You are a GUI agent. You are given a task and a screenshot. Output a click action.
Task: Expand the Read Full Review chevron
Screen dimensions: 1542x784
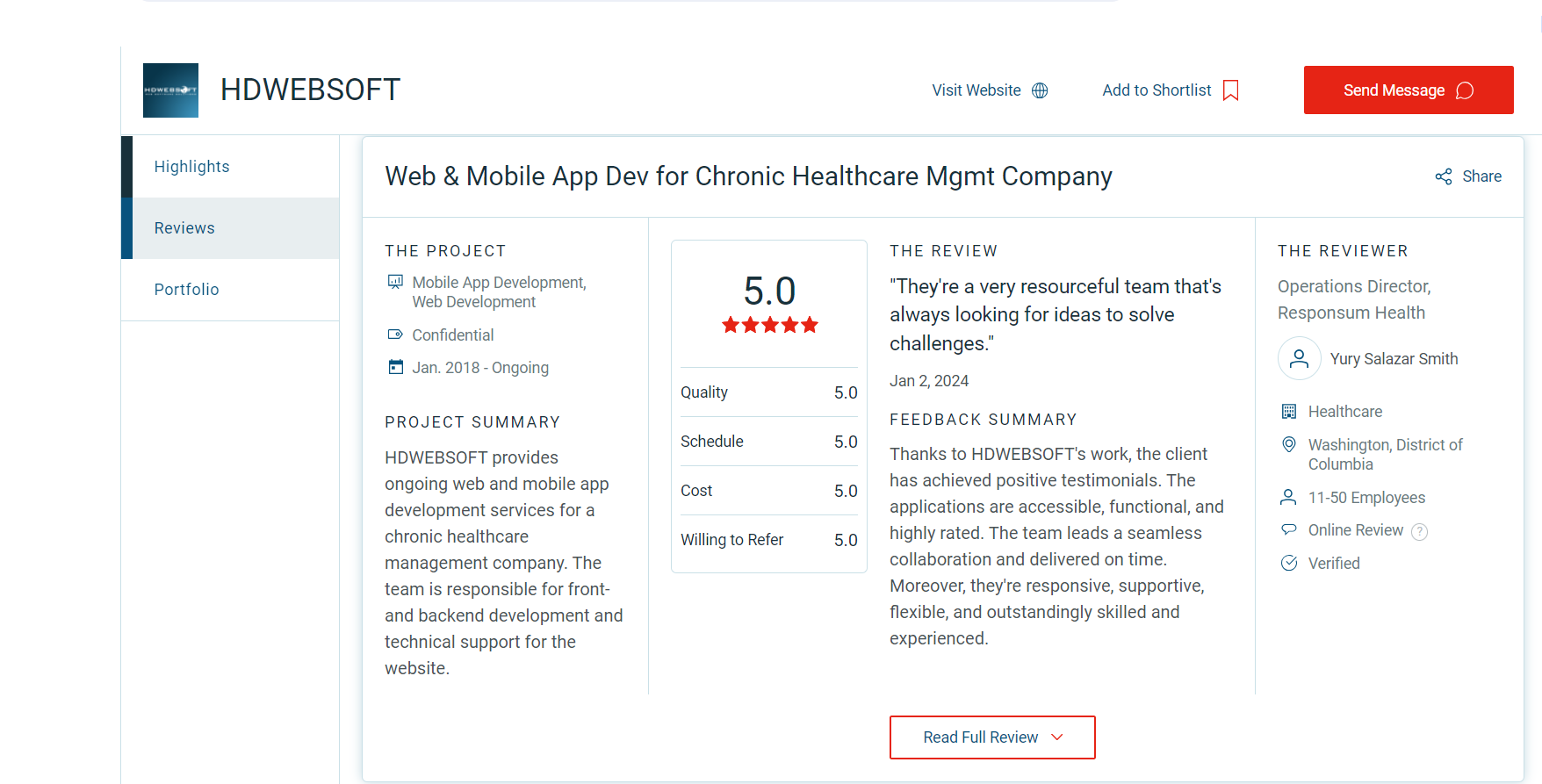pyautogui.click(x=1057, y=737)
